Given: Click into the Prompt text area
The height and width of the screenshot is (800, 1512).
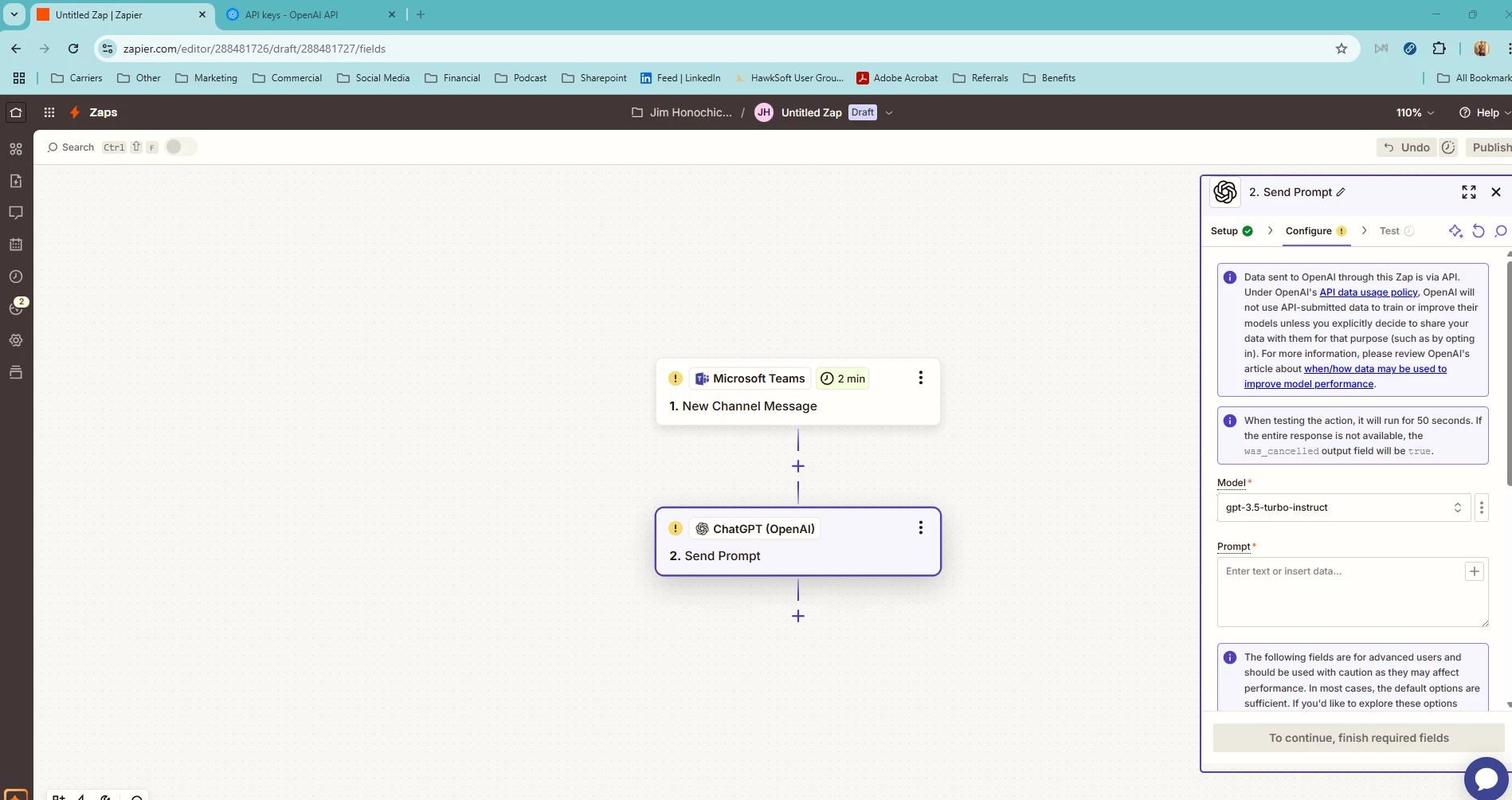Looking at the screenshot, I should coord(1353,592).
